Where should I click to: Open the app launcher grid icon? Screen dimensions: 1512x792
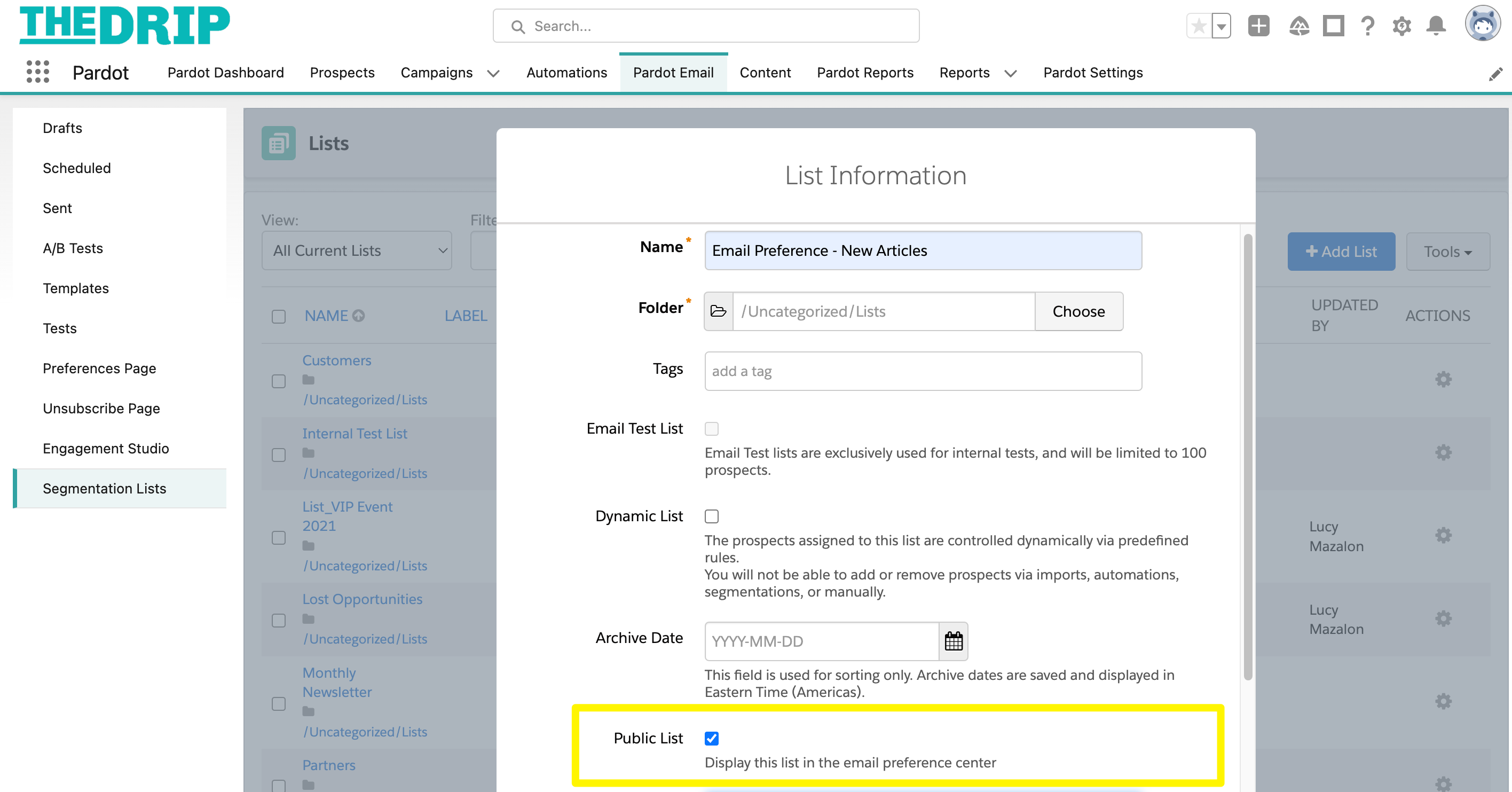(37, 72)
